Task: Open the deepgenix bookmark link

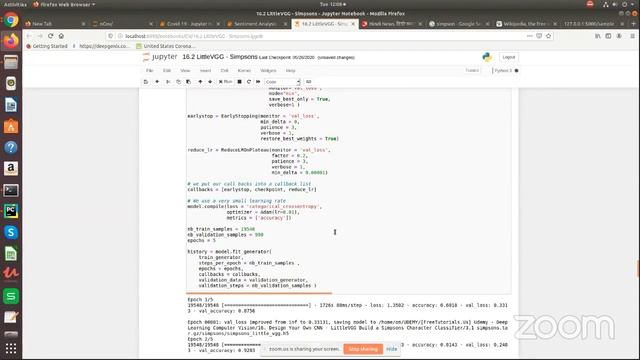Action: pyautogui.click(x=101, y=46)
